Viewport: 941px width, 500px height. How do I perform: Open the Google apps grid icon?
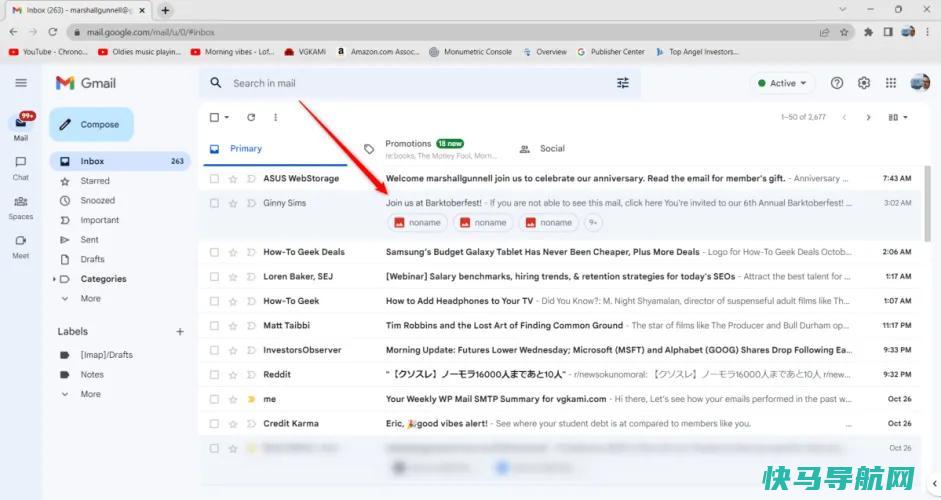point(891,83)
